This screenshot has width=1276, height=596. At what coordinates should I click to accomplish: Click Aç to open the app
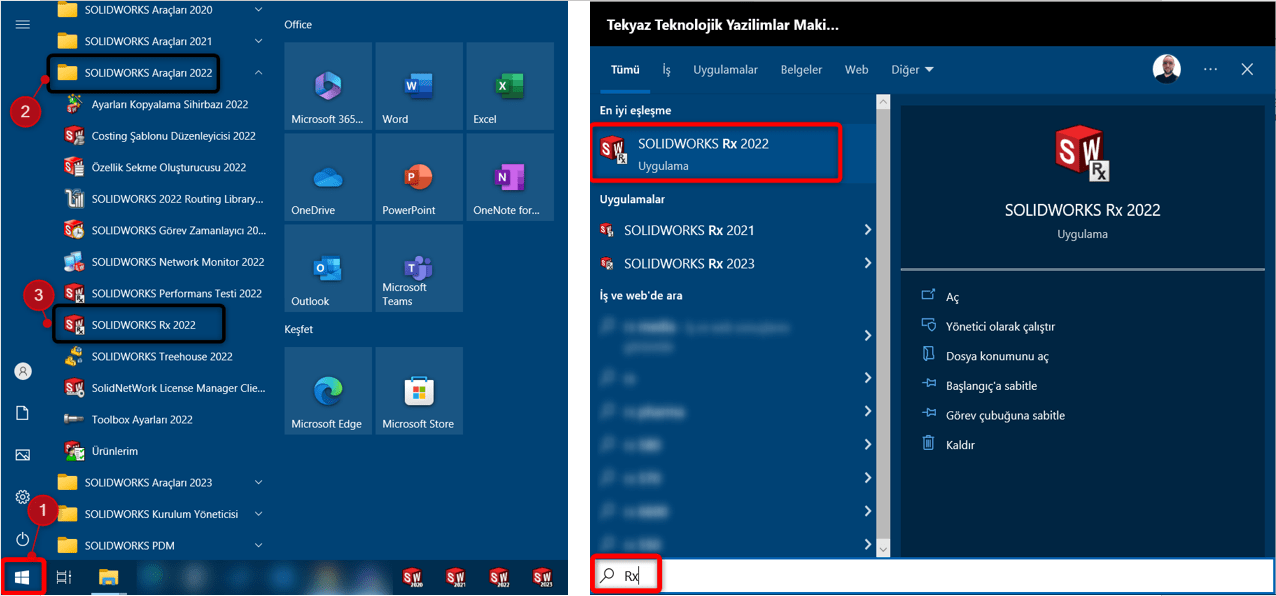[x=952, y=298]
